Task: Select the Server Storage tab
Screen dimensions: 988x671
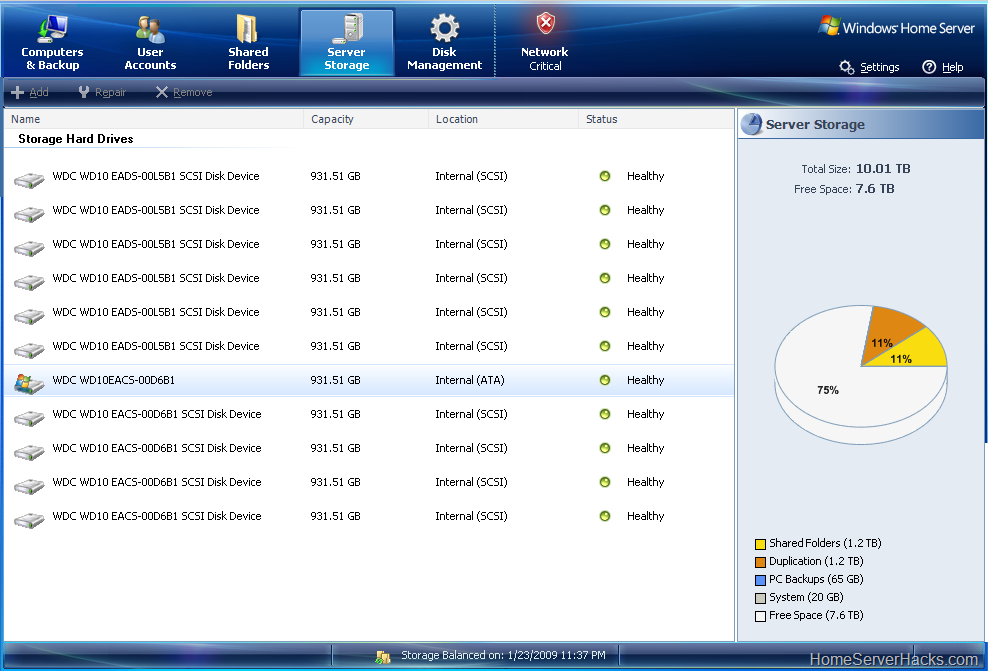Action: click(347, 43)
